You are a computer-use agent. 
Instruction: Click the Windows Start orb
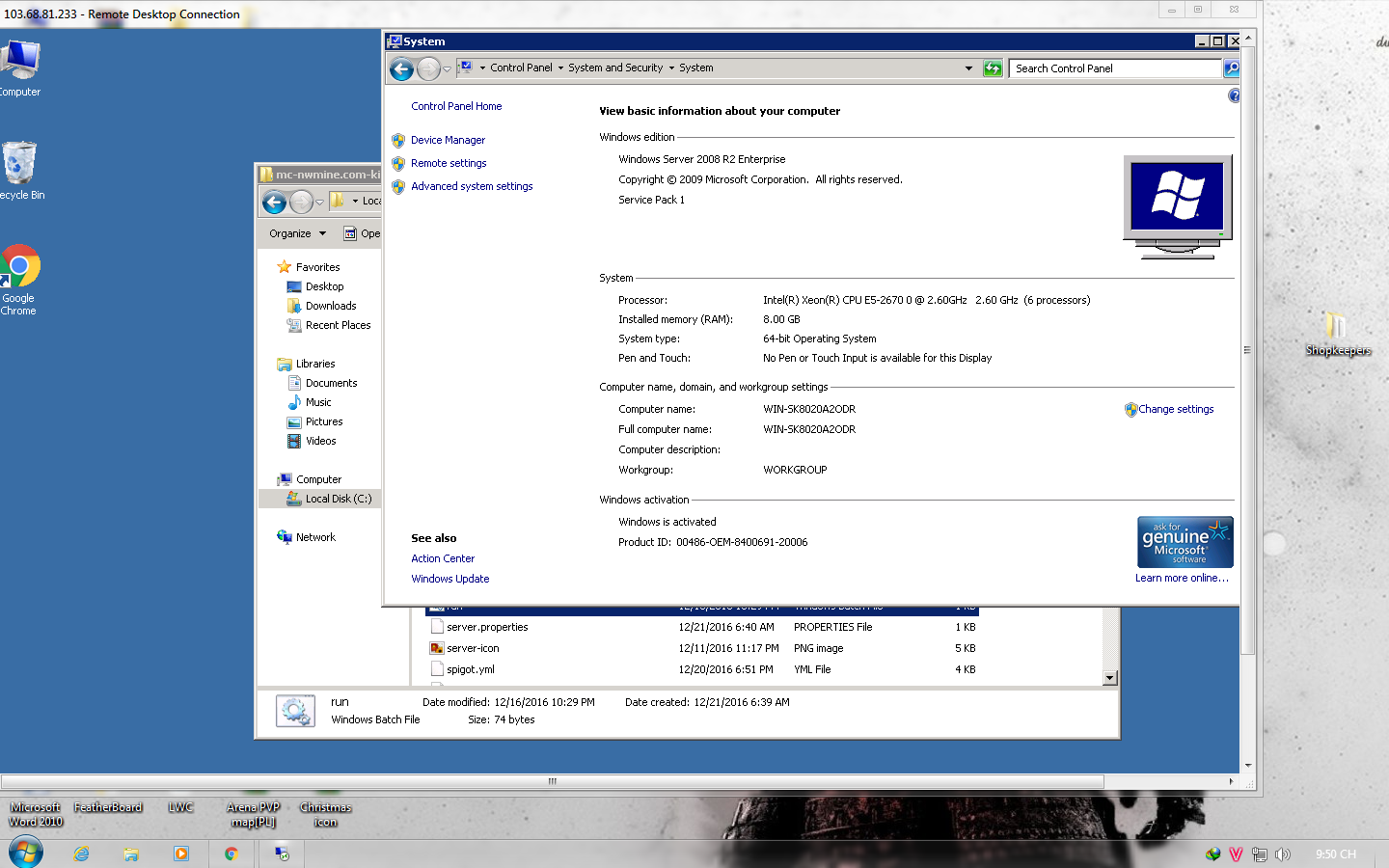pos(26,853)
